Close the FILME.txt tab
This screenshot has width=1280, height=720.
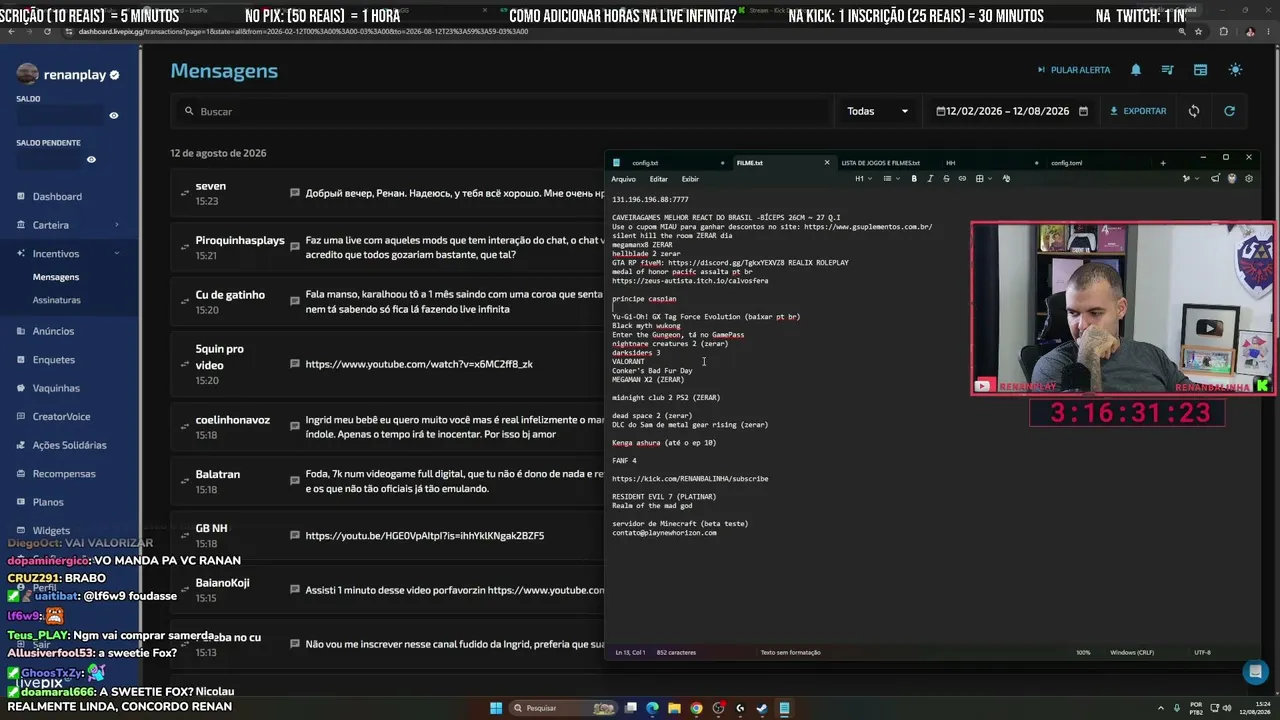tap(827, 163)
